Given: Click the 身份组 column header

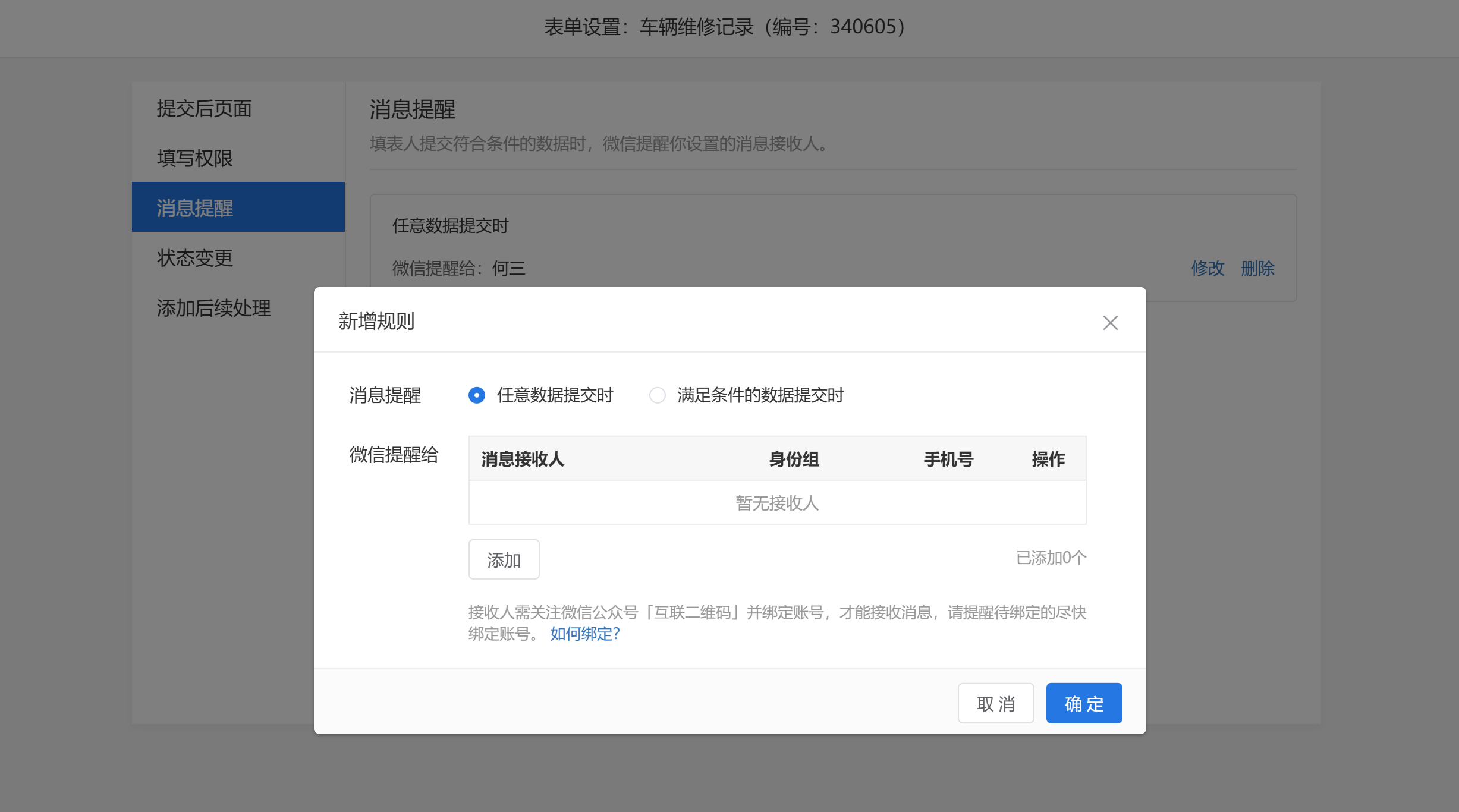Looking at the screenshot, I should [794, 459].
